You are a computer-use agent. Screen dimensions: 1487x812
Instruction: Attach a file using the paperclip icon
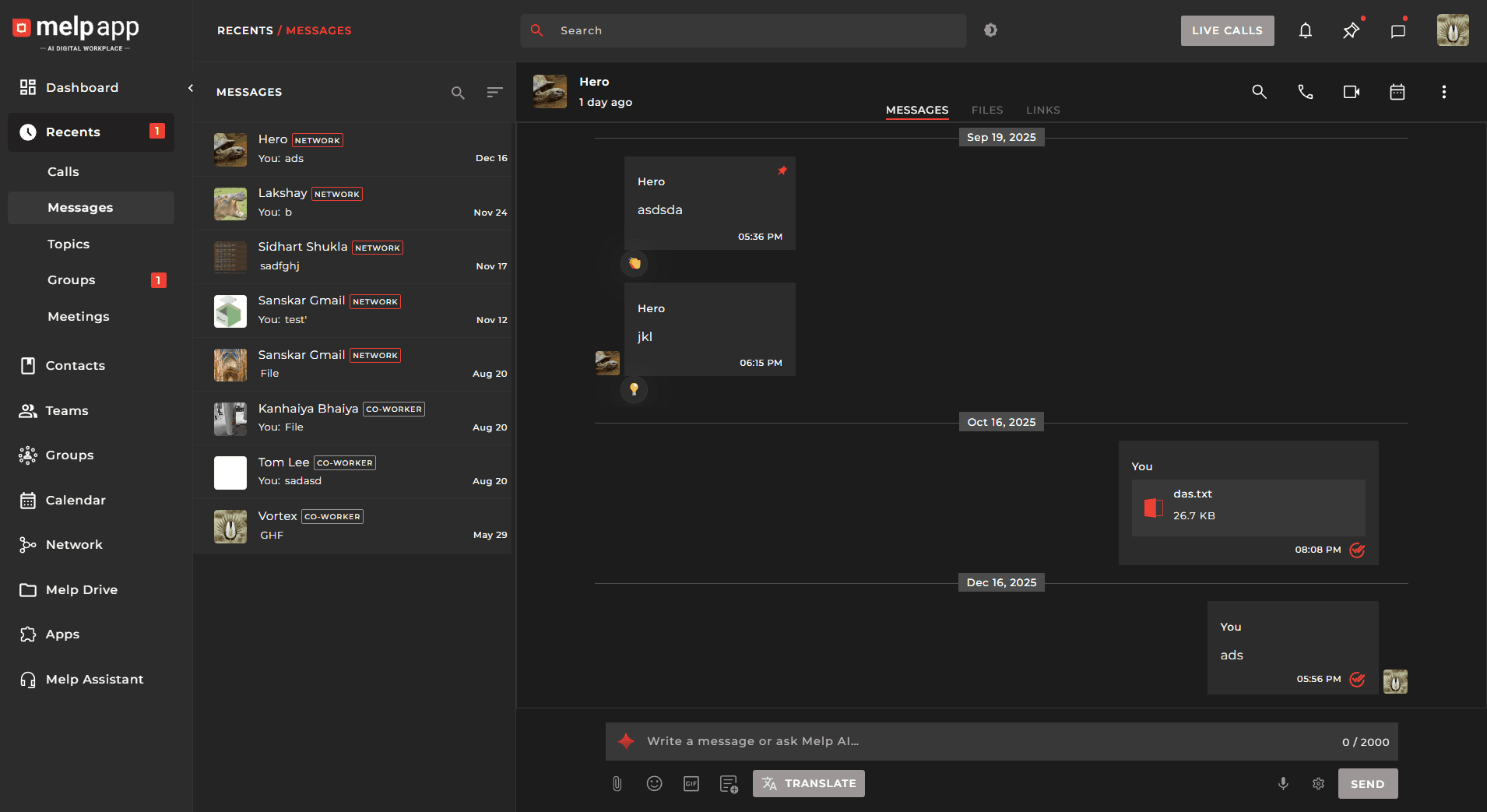[x=617, y=784]
